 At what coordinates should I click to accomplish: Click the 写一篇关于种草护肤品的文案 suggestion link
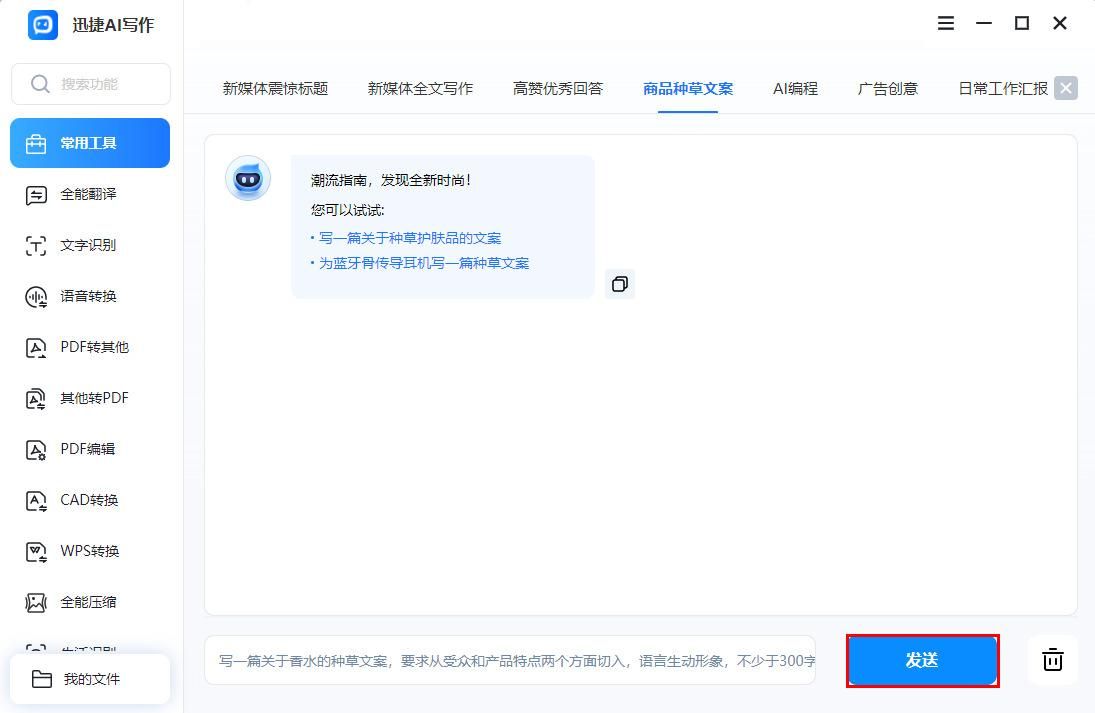[x=410, y=238]
